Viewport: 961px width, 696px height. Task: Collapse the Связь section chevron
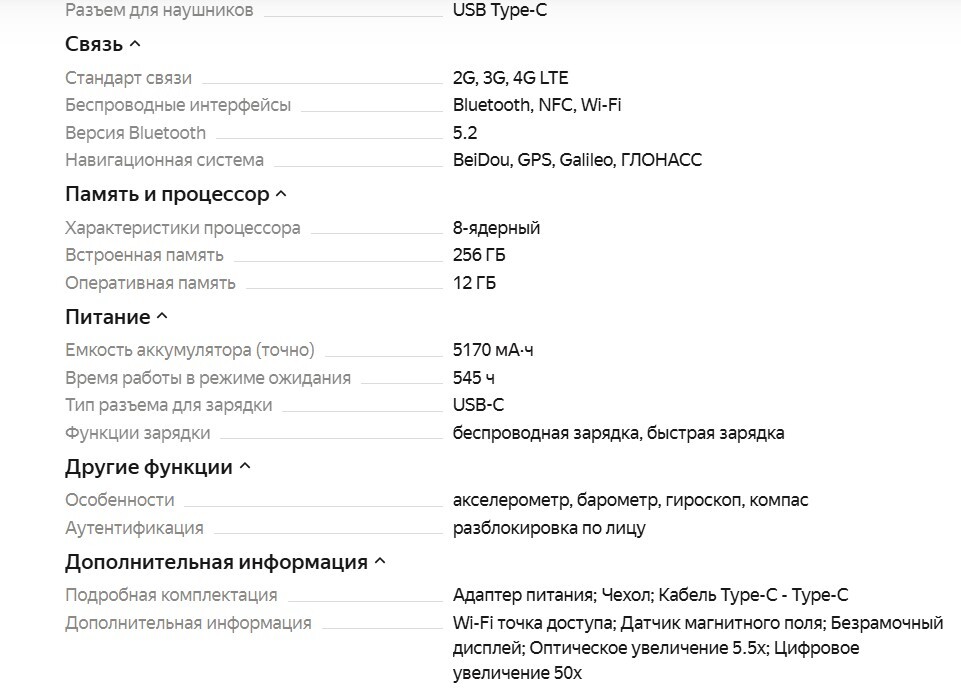pyautogui.click(x=136, y=44)
